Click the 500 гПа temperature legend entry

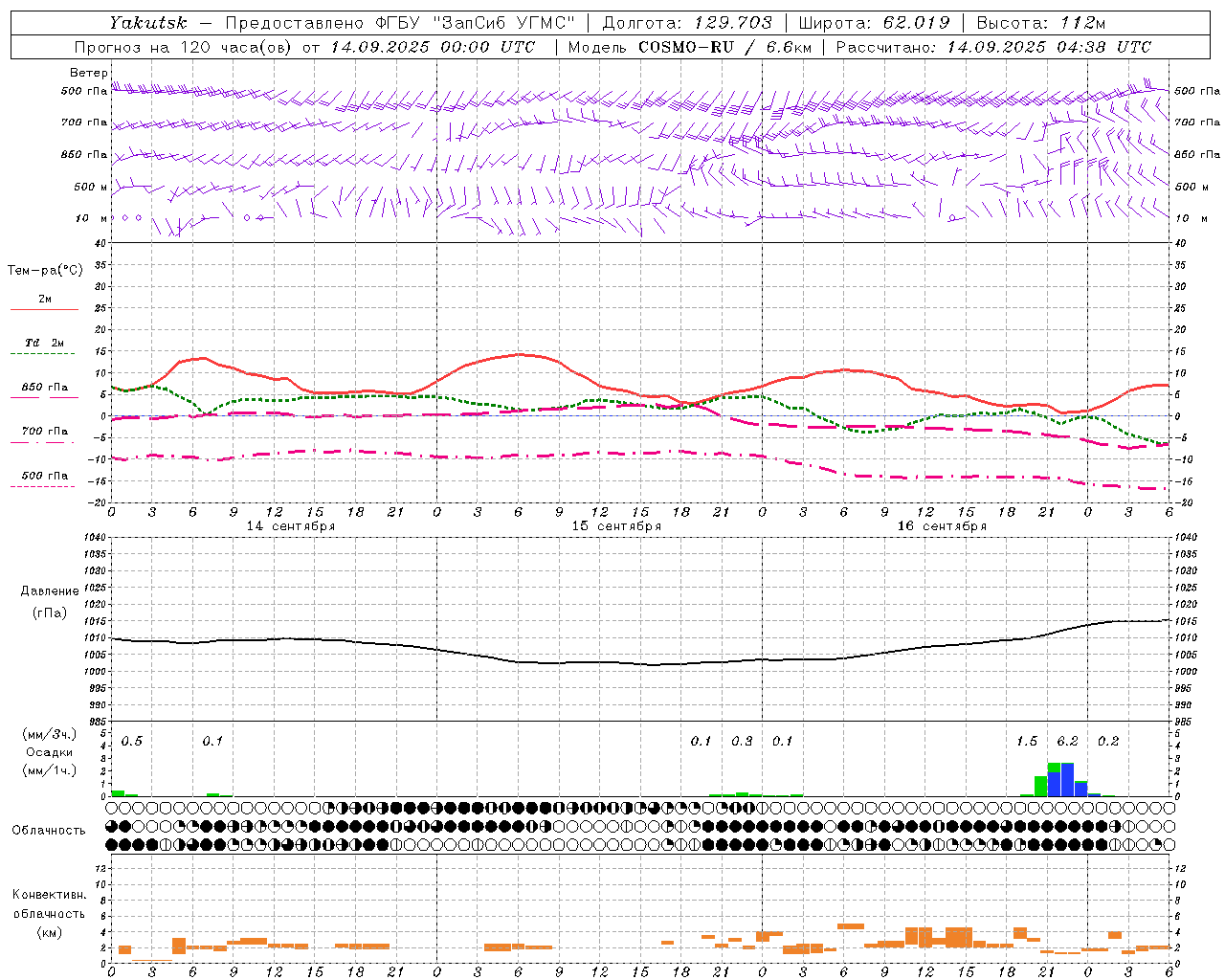[x=45, y=476]
